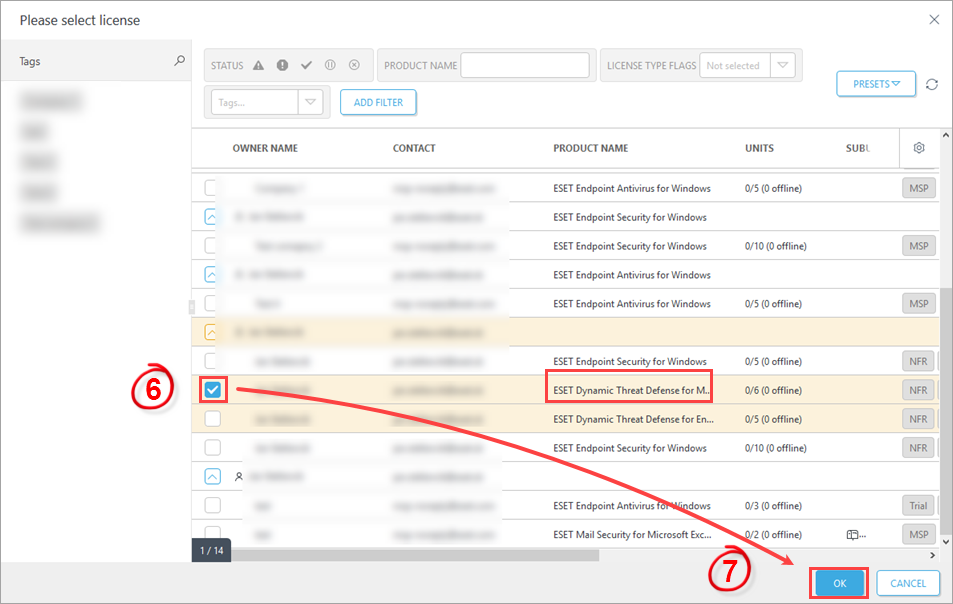The height and width of the screenshot is (604, 953).
Task: Check the Dynamic Threat Defense for En license
Action: click(213, 419)
